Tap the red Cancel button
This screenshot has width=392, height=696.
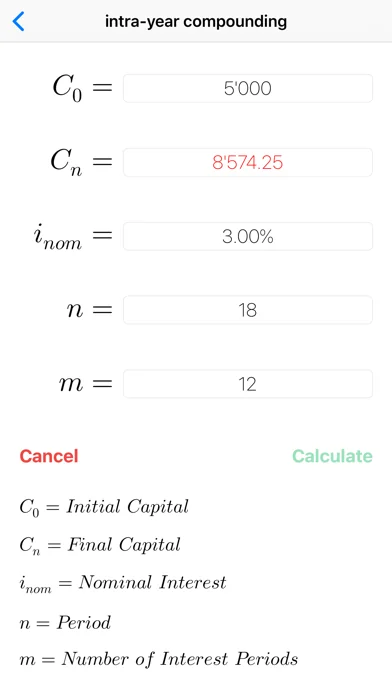(49, 456)
